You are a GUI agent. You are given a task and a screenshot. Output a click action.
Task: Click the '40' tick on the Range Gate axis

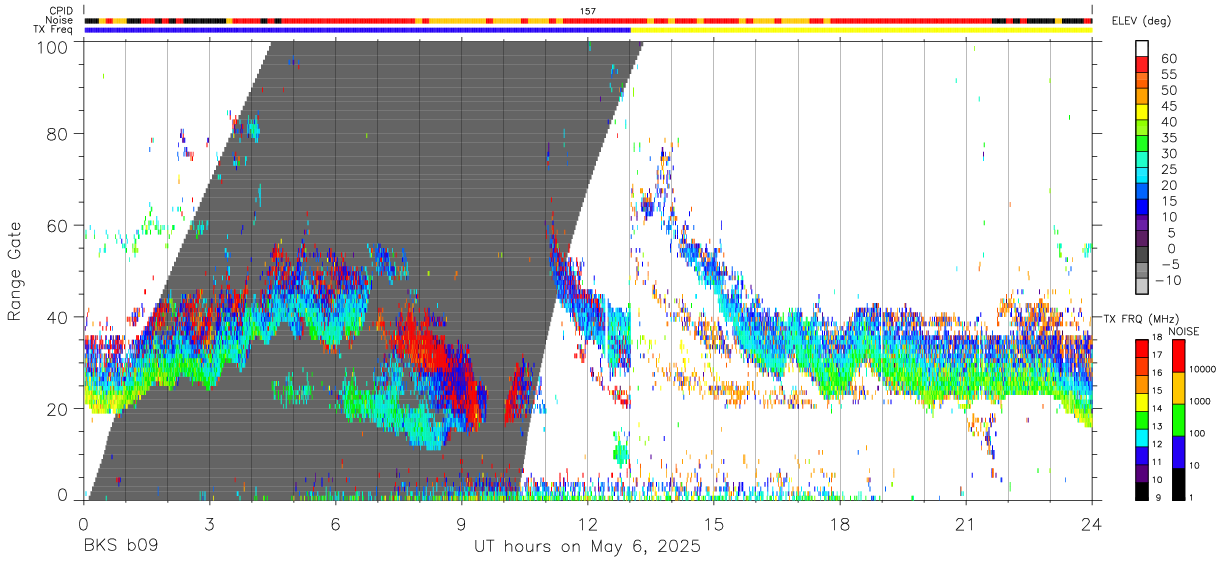coord(60,317)
